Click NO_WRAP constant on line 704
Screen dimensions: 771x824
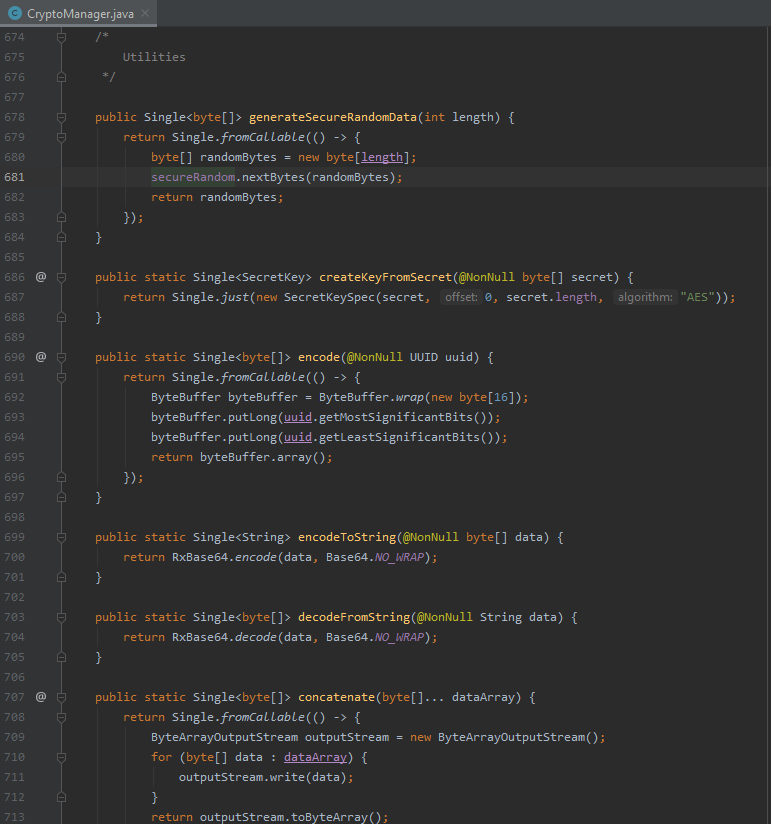399,637
